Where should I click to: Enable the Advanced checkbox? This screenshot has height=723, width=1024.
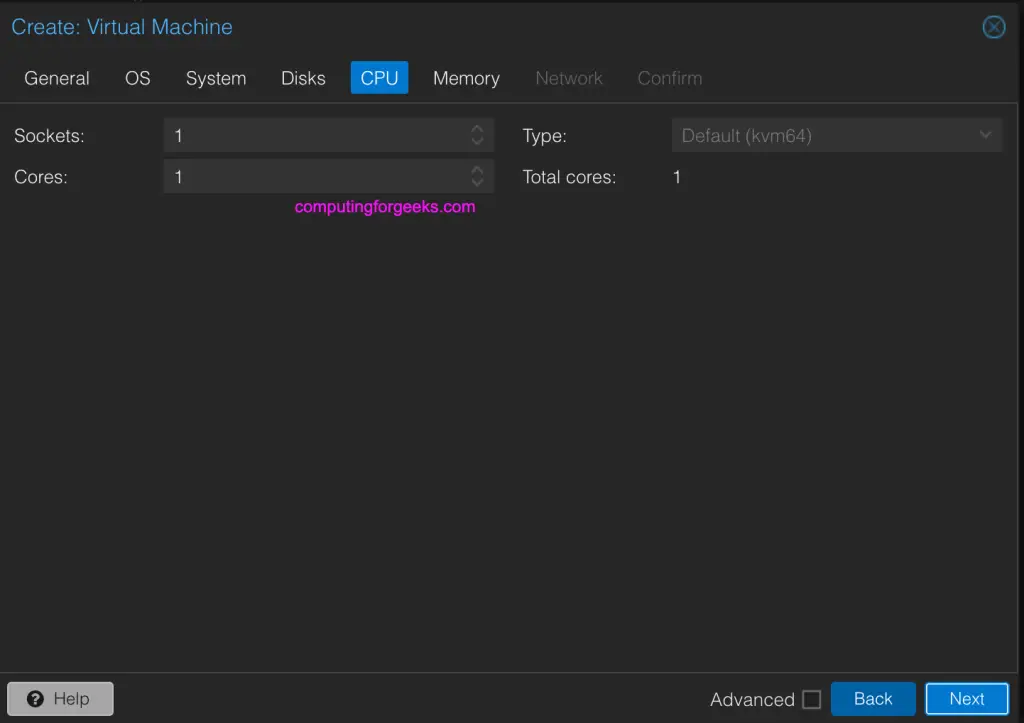pos(811,699)
